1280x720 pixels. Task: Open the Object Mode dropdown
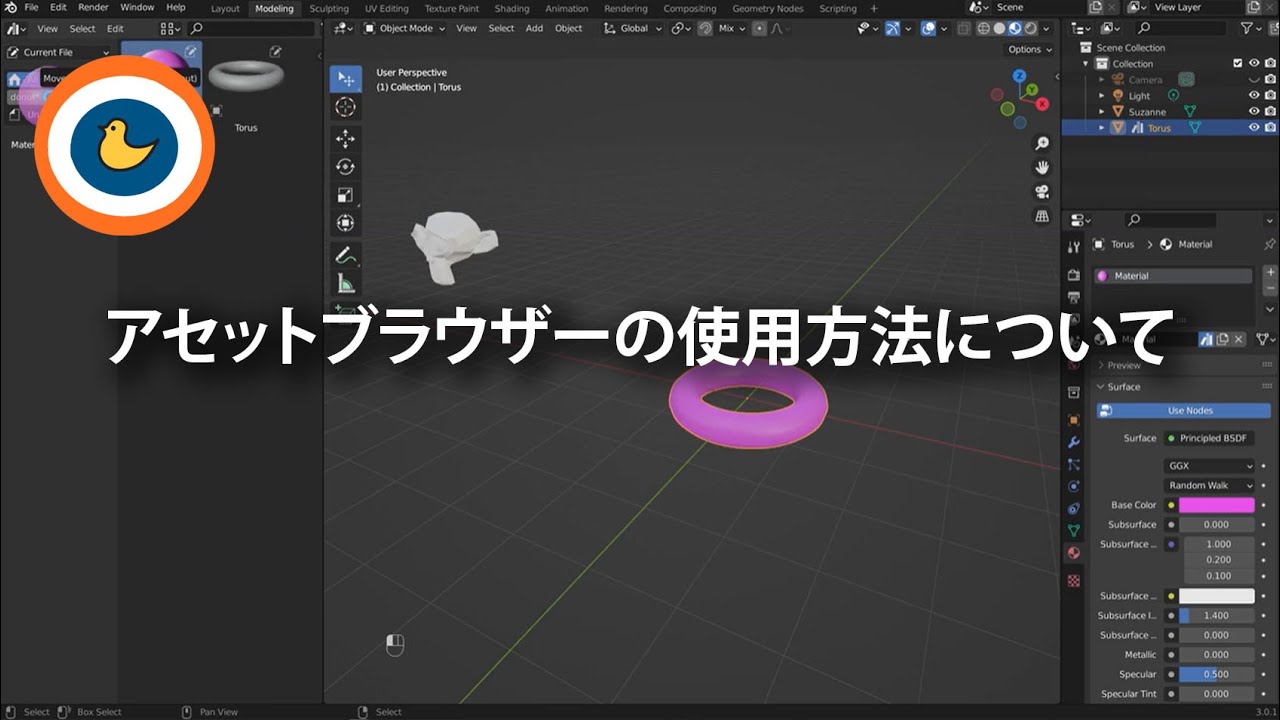[x=404, y=28]
